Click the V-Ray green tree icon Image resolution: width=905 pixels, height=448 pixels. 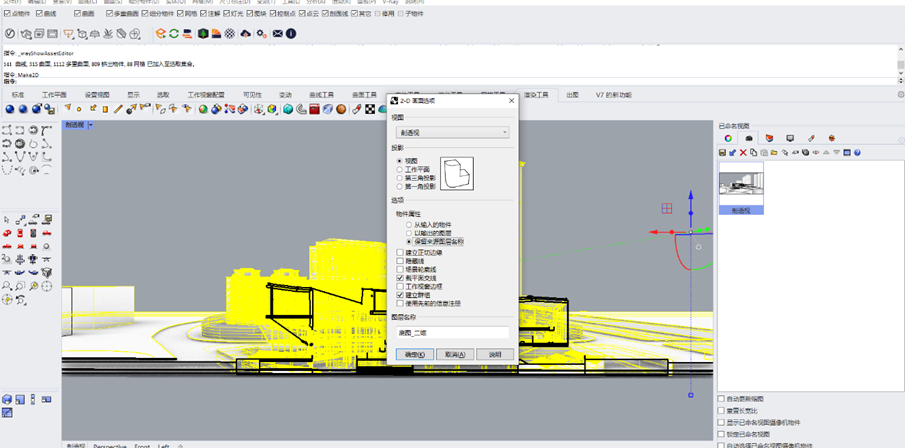coord(203,33)
